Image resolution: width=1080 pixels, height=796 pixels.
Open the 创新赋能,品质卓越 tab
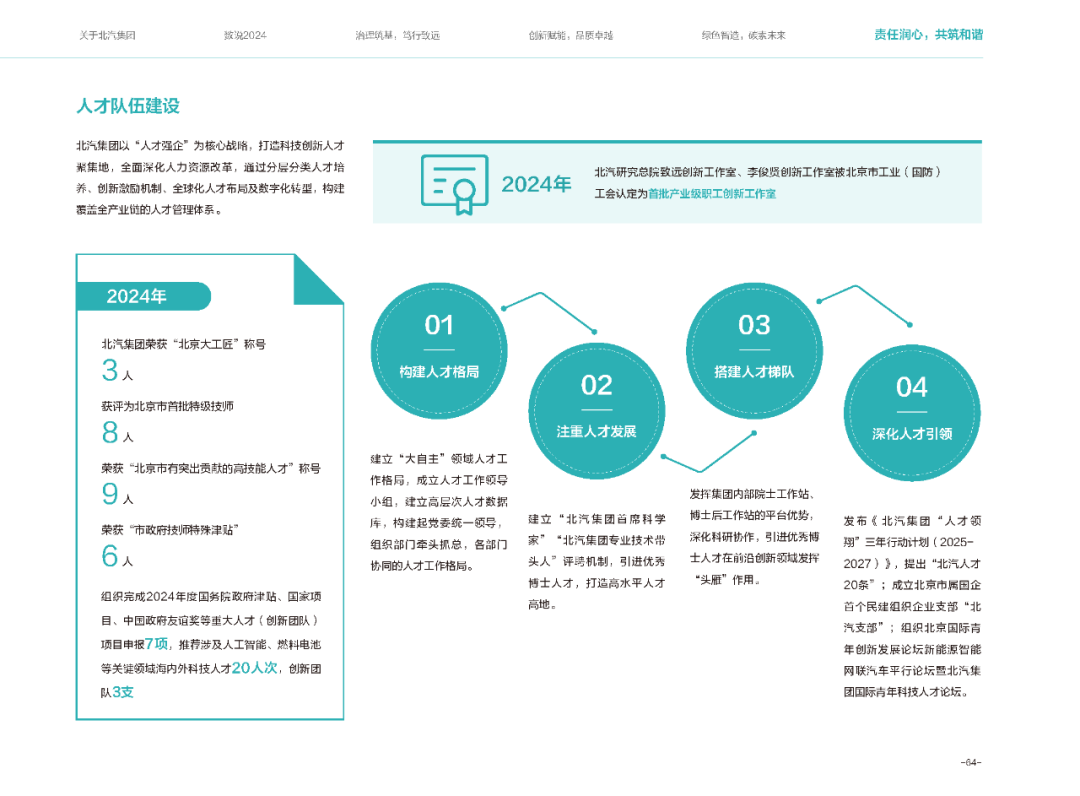click(x=570, y=35)
